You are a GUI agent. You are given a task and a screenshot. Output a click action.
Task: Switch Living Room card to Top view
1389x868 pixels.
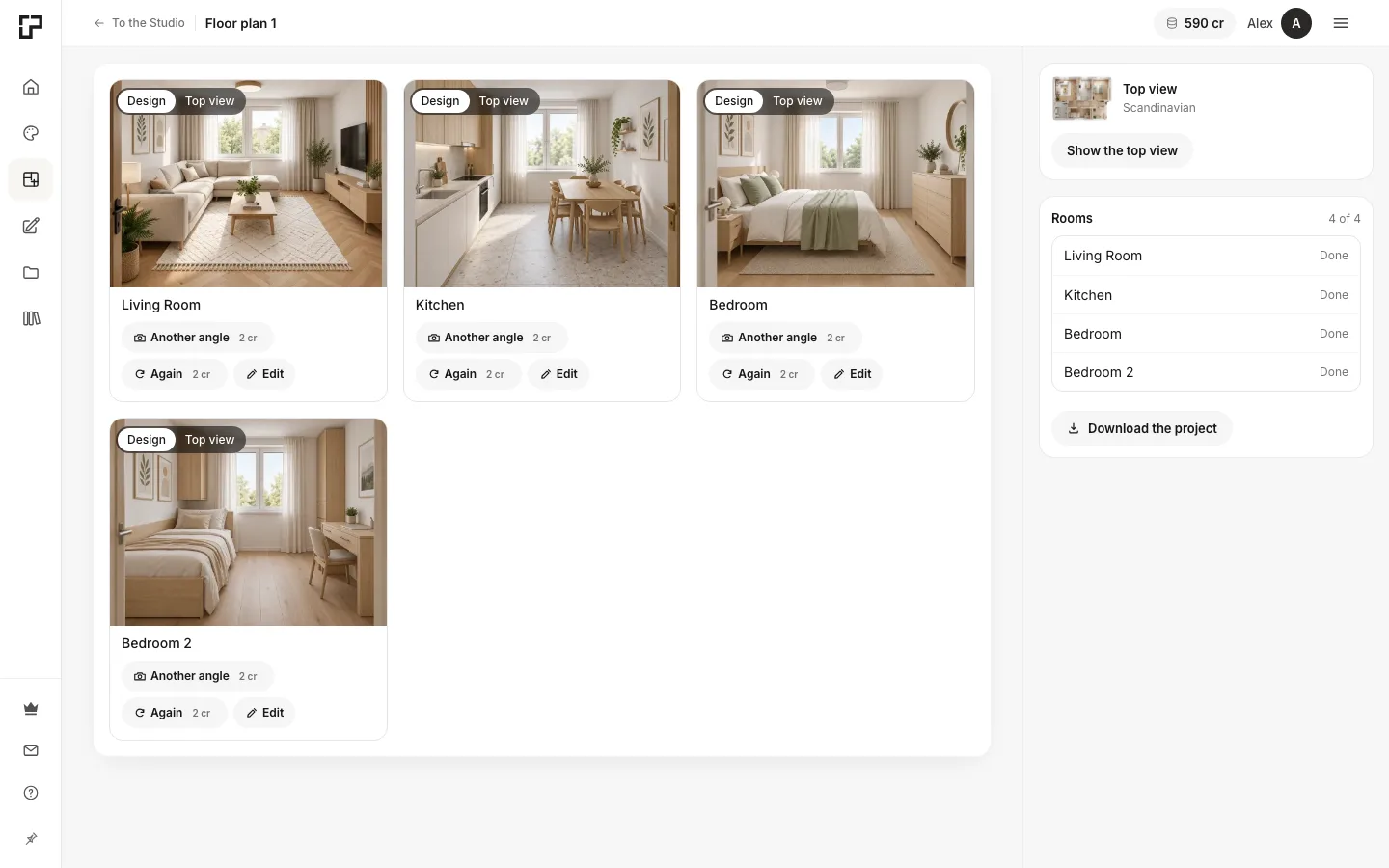pos(209,101)
